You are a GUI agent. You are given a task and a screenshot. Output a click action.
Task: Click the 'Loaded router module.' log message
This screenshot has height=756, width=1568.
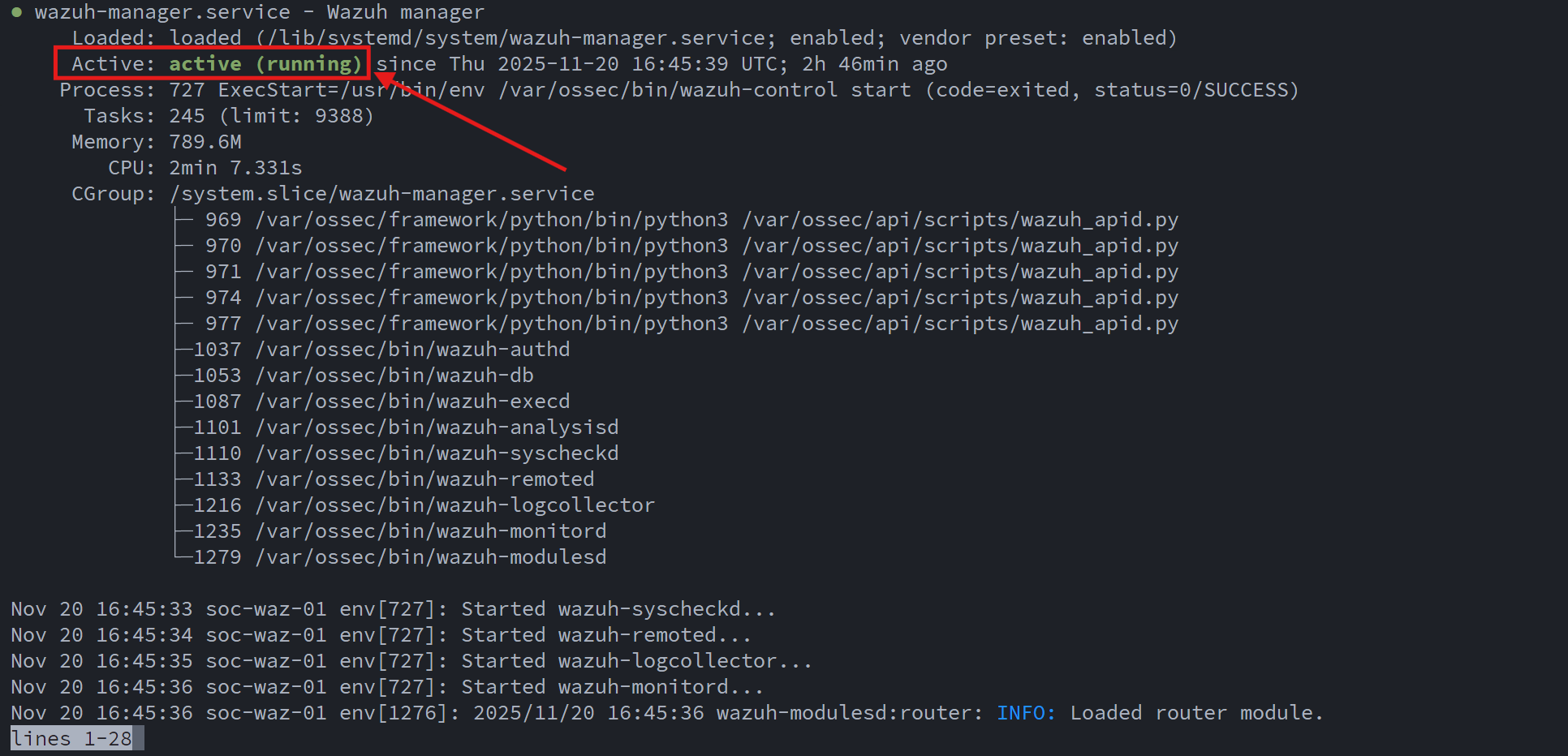click(1196, 713)
